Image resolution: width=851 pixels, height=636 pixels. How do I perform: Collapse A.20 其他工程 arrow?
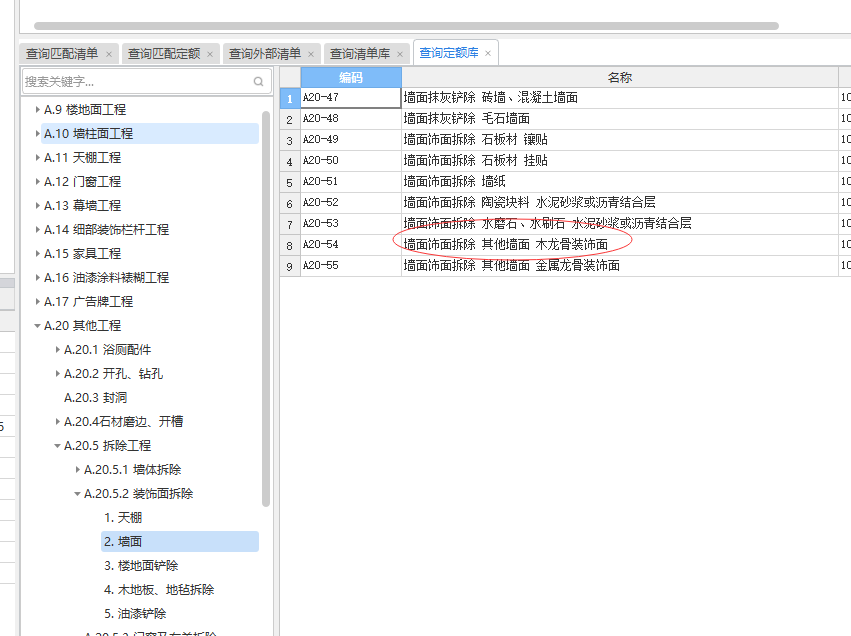[37, 326]
